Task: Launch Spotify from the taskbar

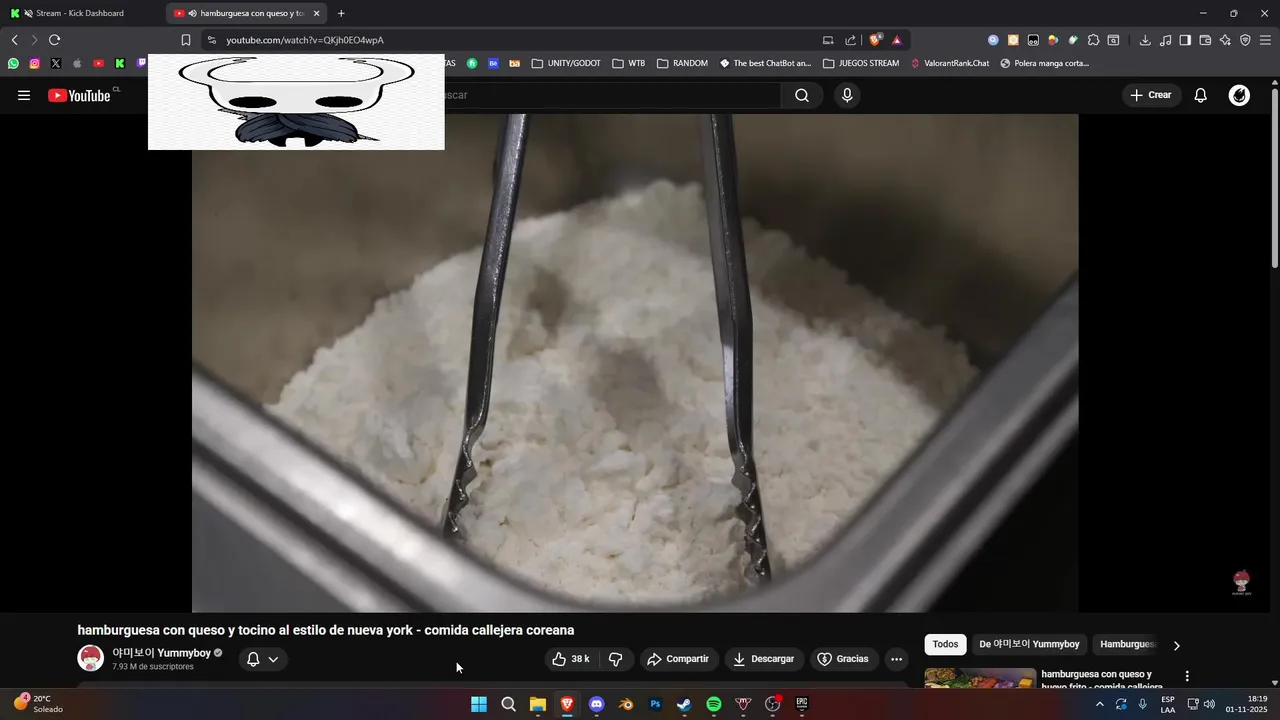Action: [714, 704]
